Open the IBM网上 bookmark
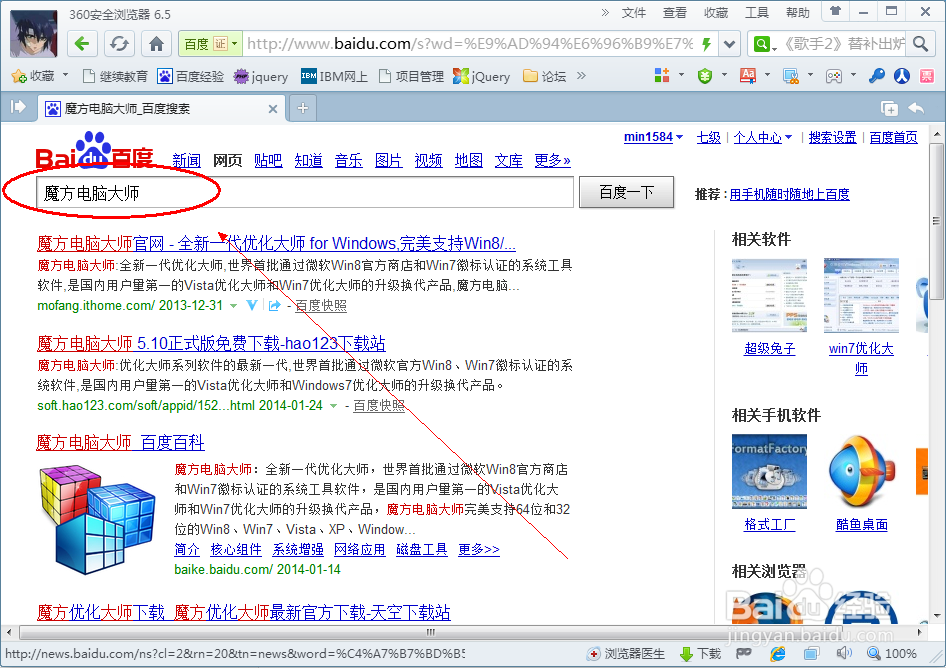This screenshot has height=668, width=946. [x=334, y=76]
